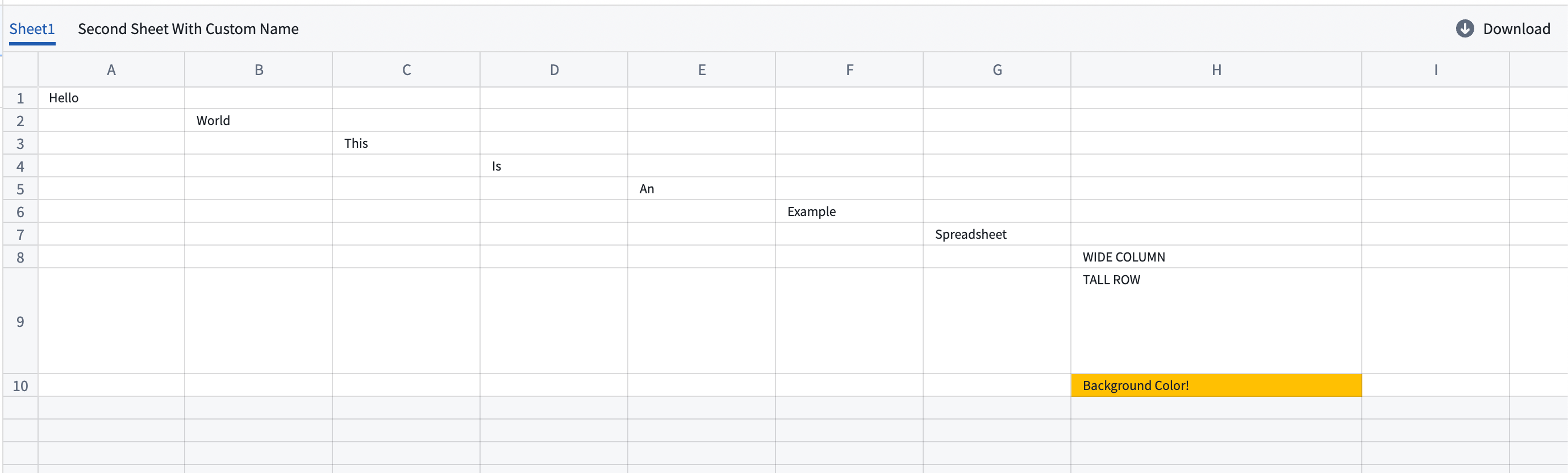The width and height of the screenshot is (1568, 473).
Task: Click row header 1
Action: (x=20, y=97)
